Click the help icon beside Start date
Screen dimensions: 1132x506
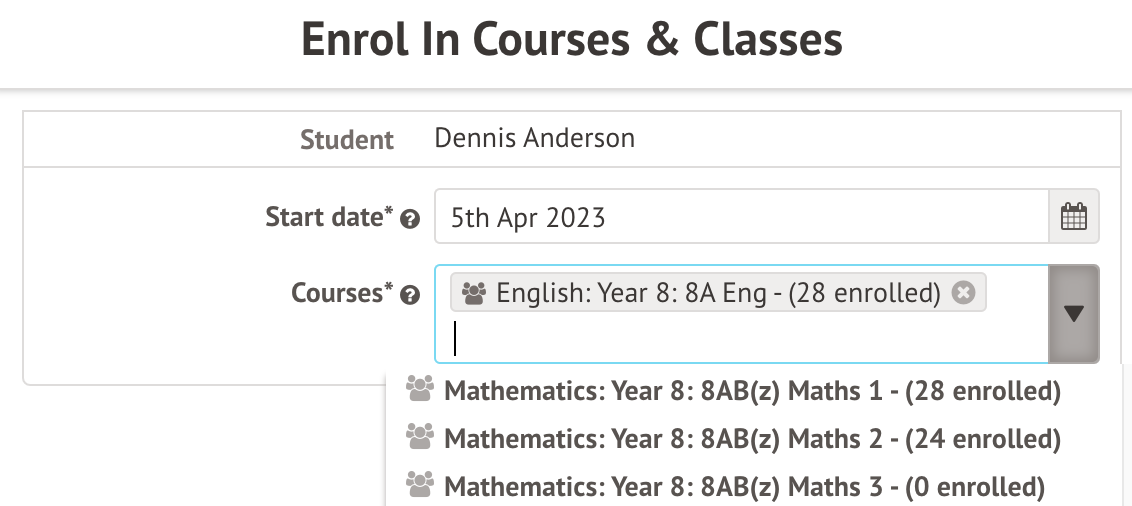[x=409, y=219]
